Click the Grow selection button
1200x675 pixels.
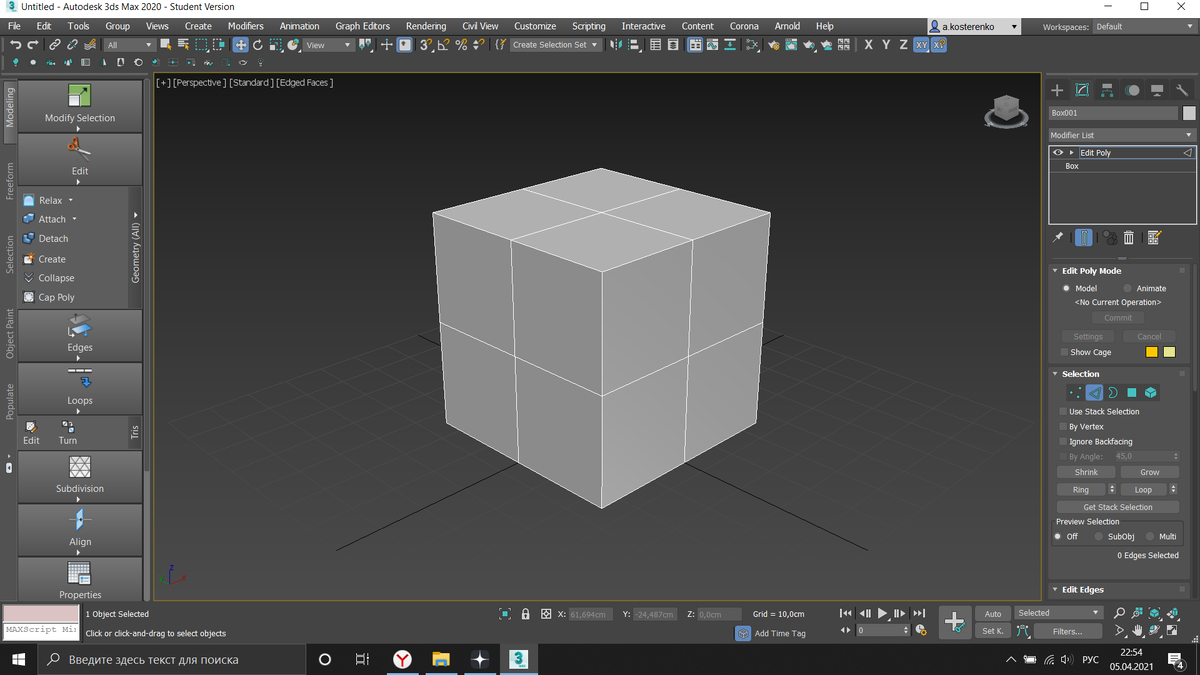point(1150,472)
